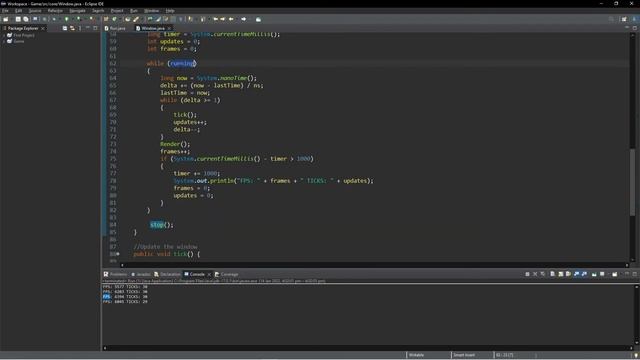Image resolution: width=640 pixels, height=360 pixels.
Task: Open the Search menu
Action: [x=98, y=11]
